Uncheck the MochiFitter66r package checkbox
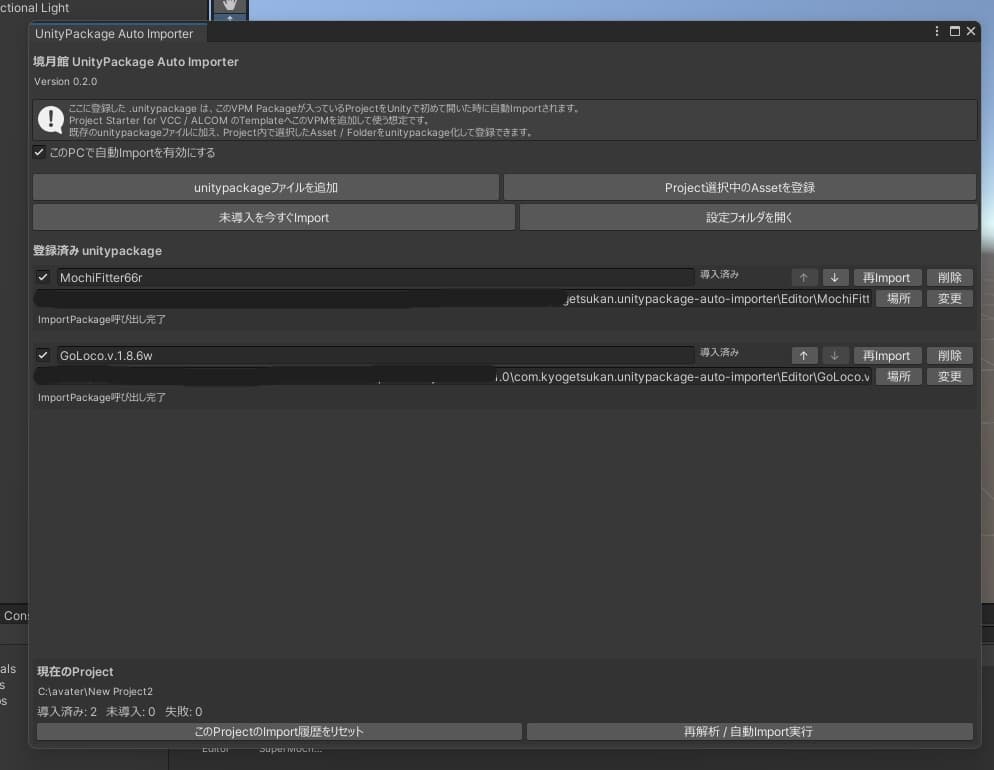 42,277
